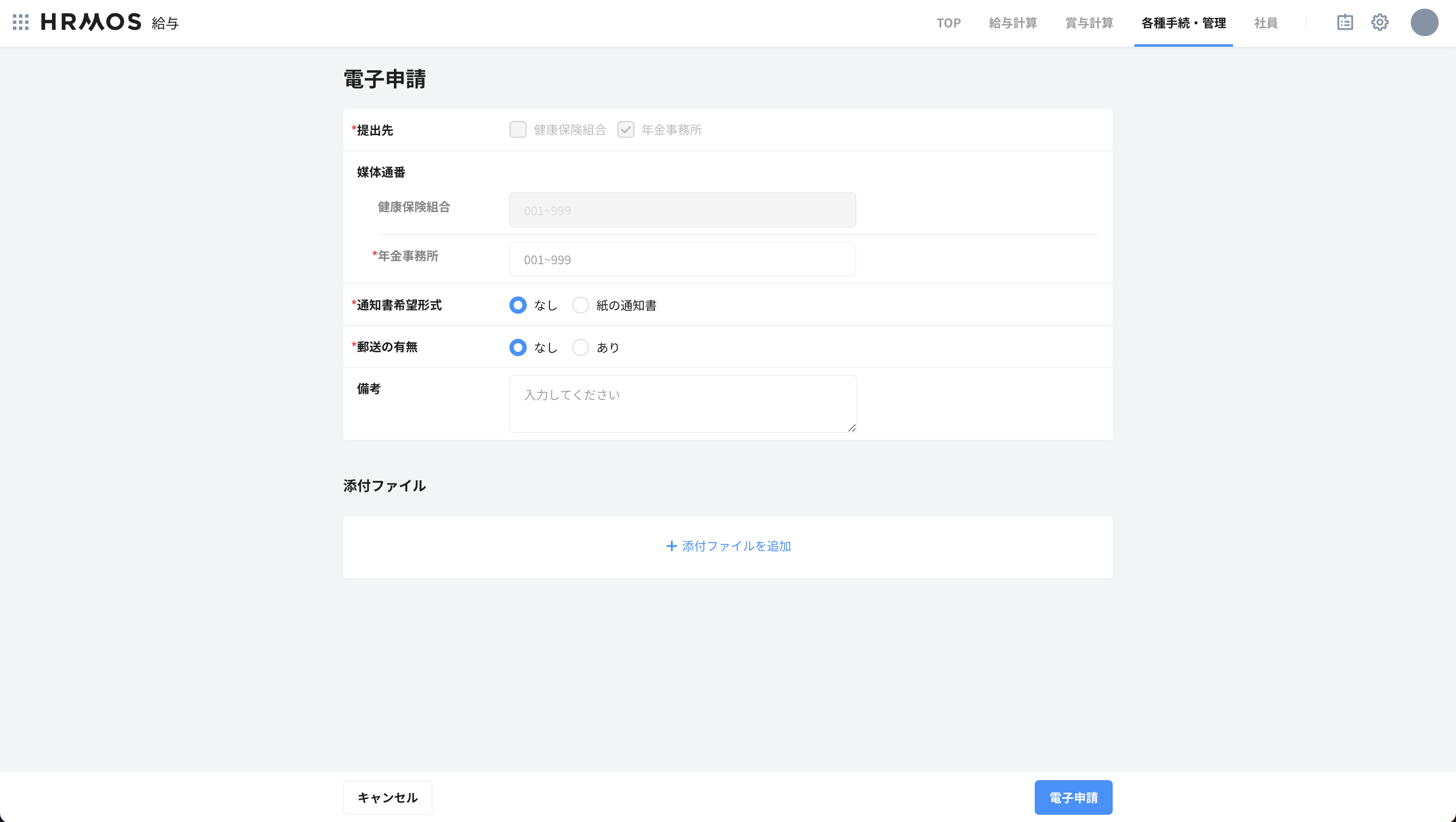Open settings via the gear icon
The width and height of the screenshot is (1456, 822).
1380,23
